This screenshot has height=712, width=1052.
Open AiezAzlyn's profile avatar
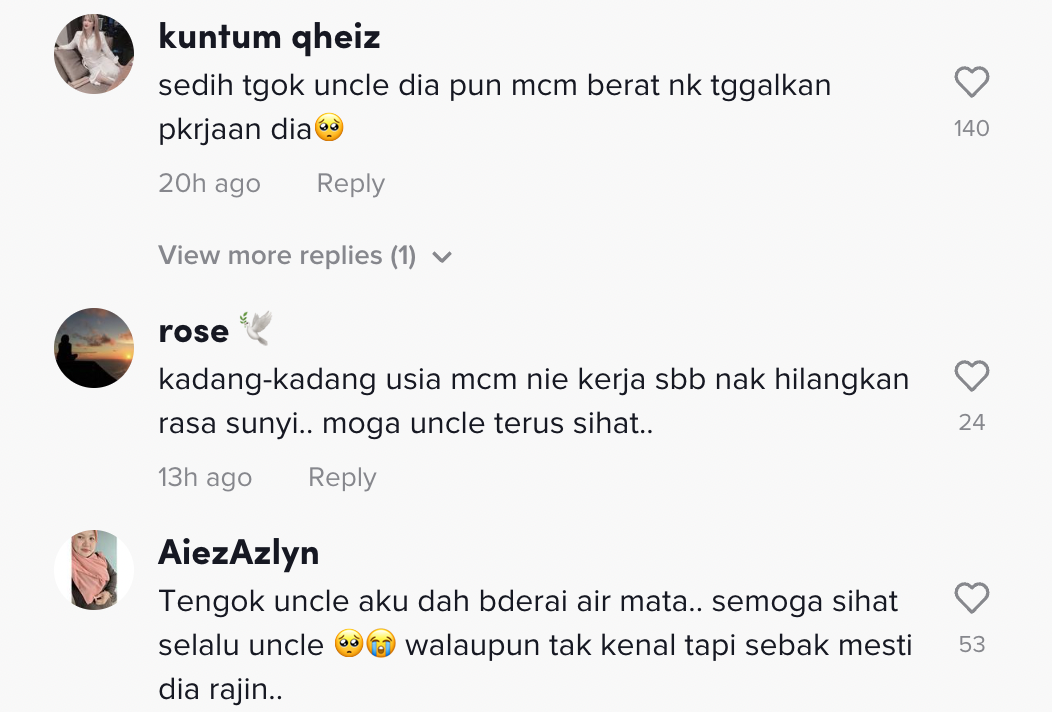coord(94,570)
